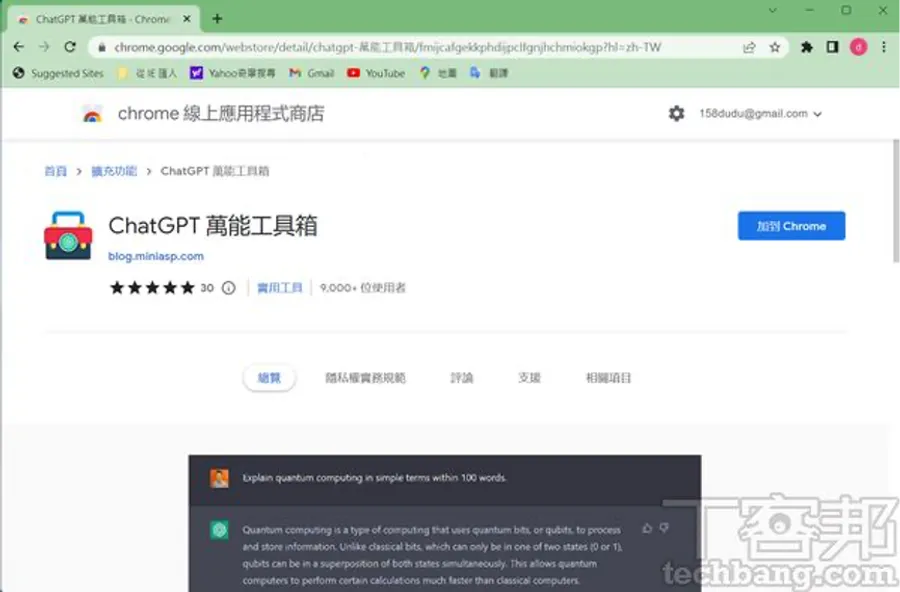900x592 pixels.
Task: Reload the page with the refresh icon
Action: click(70, 47)
